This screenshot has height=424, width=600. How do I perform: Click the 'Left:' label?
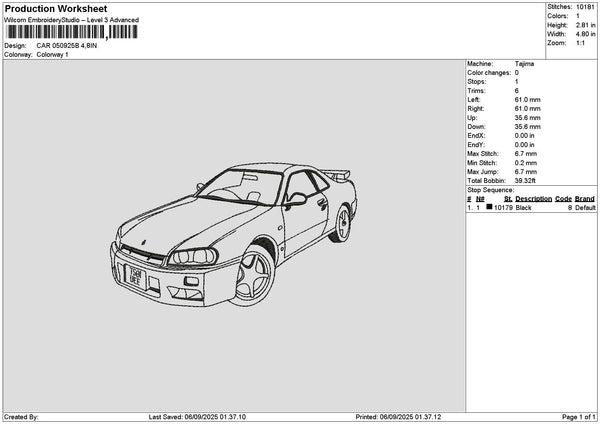pos(473,99)
